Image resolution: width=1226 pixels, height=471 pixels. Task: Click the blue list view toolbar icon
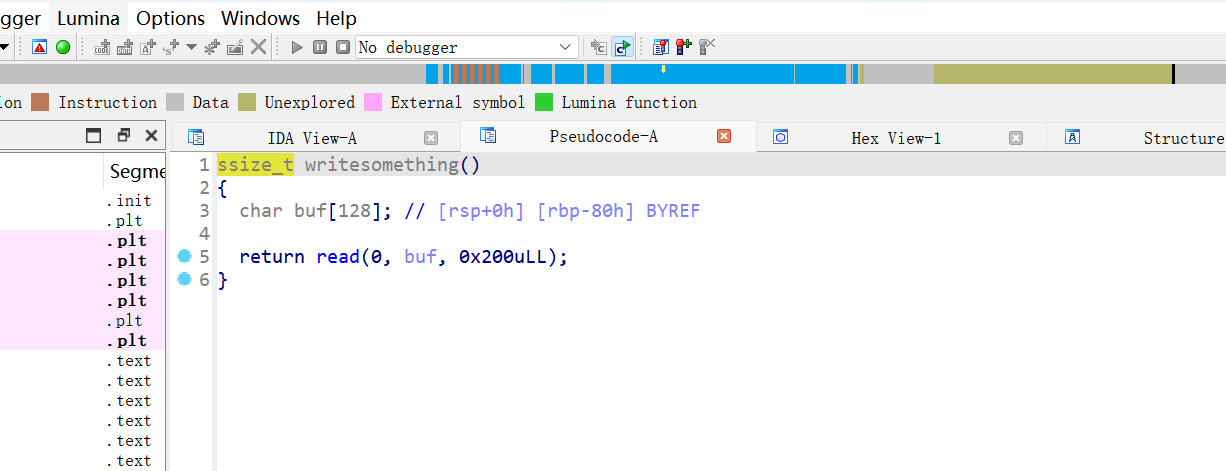click(x=660, y=47)
